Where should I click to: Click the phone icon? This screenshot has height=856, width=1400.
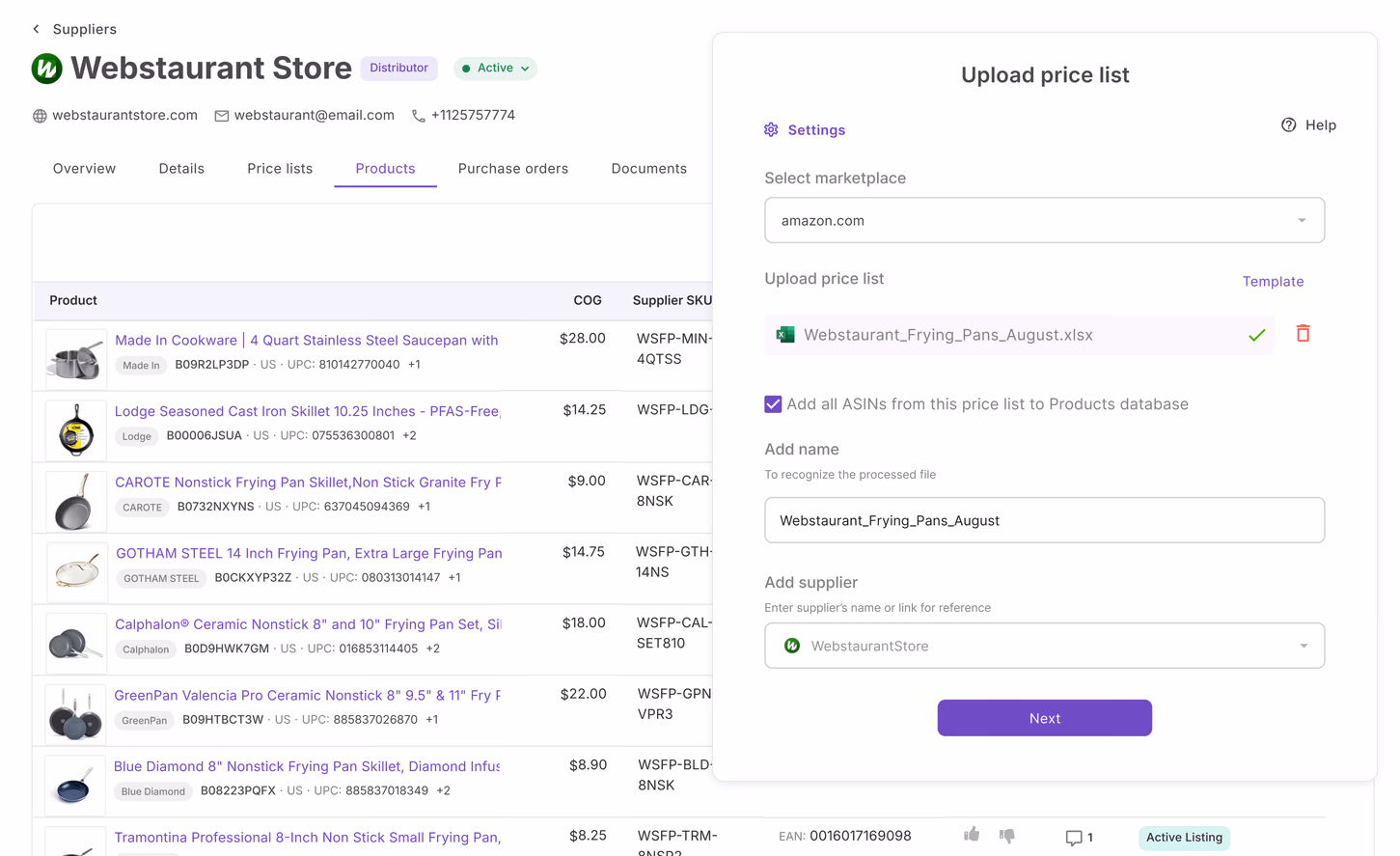[x=419, y=116]
